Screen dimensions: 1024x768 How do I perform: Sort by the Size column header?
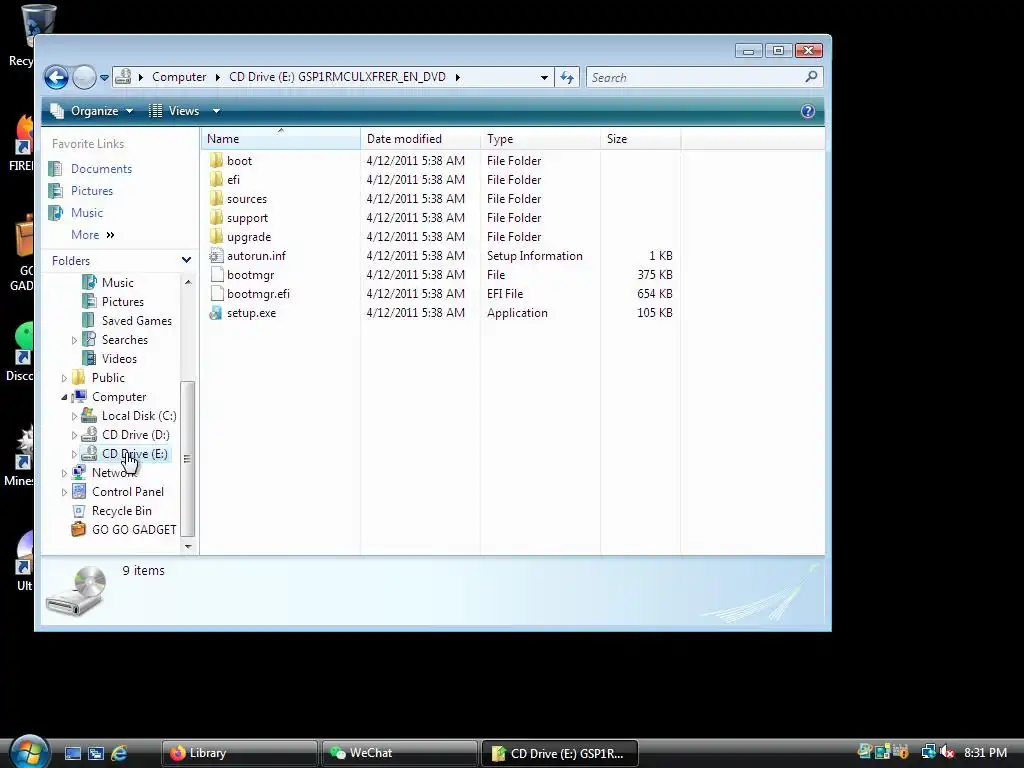pos(641,138)
